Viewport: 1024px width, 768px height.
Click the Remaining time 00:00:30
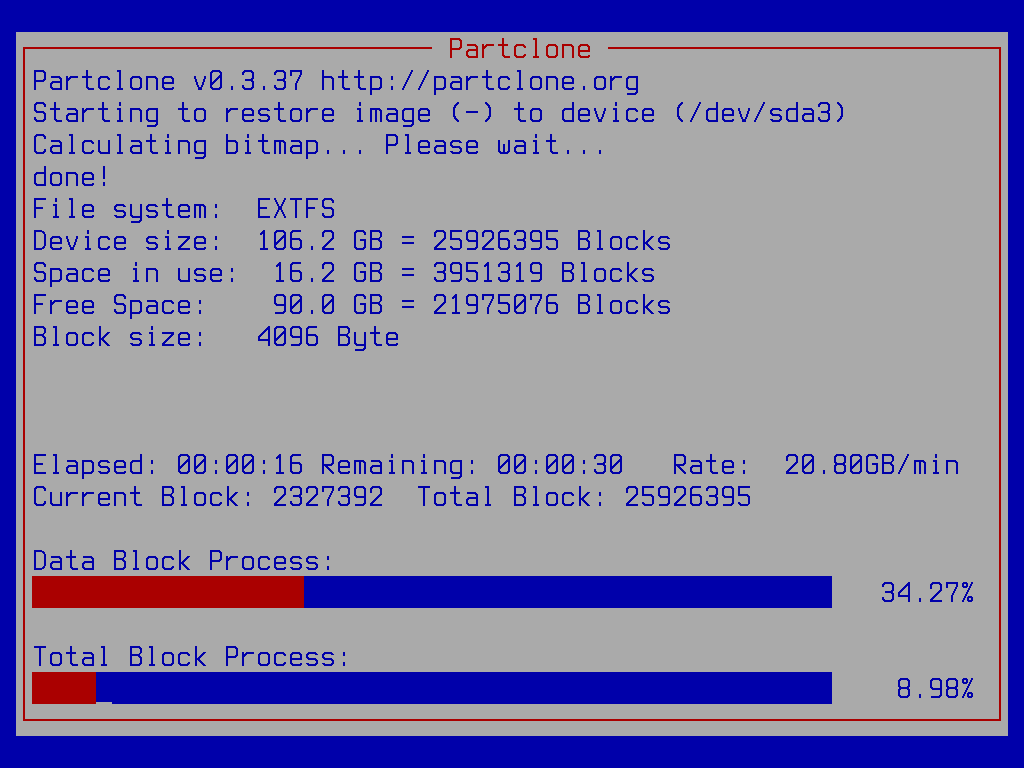tap(560, 465)
